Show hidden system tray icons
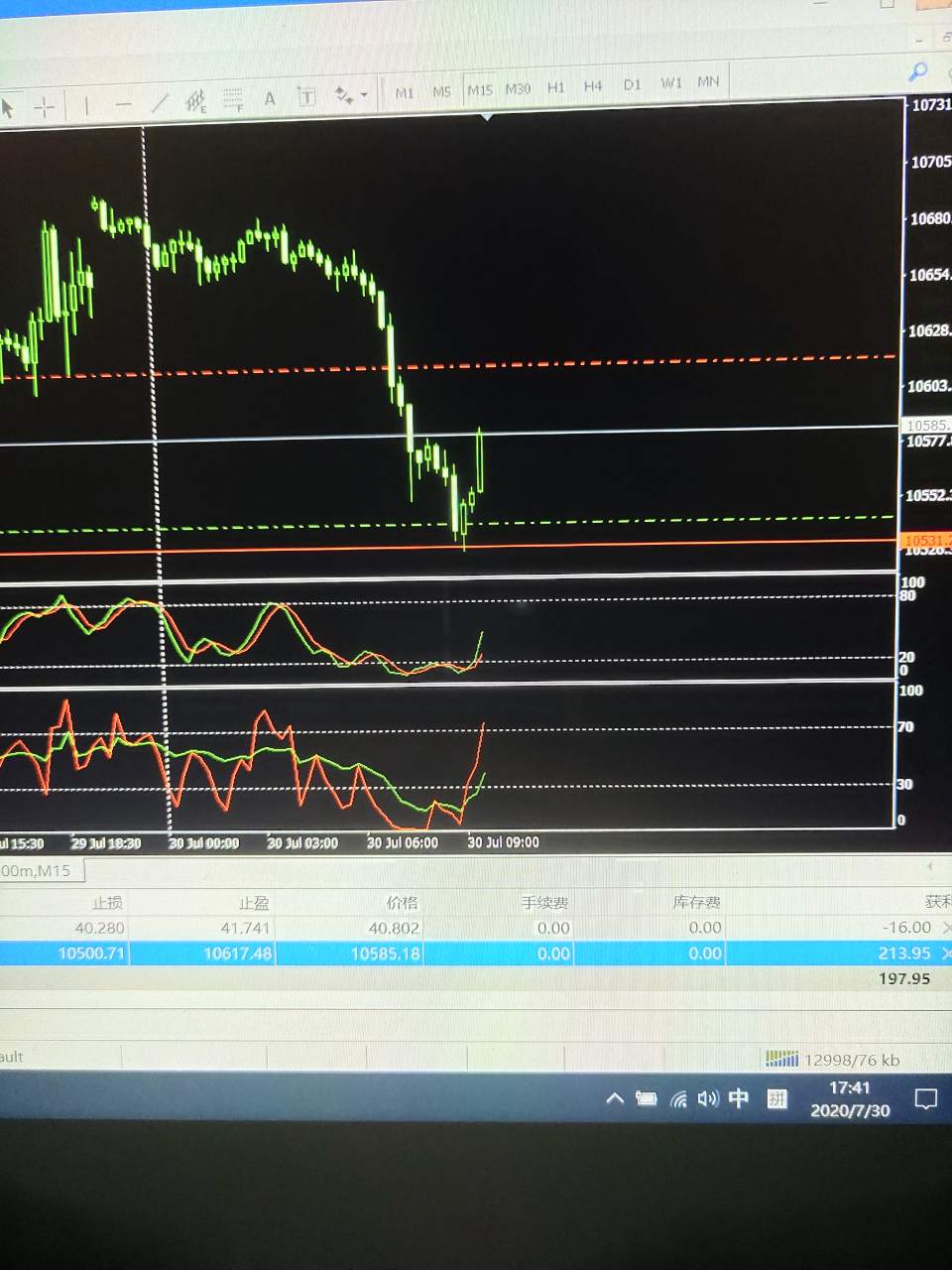This screenshot has height=1270, width=952. point(615,1098)
